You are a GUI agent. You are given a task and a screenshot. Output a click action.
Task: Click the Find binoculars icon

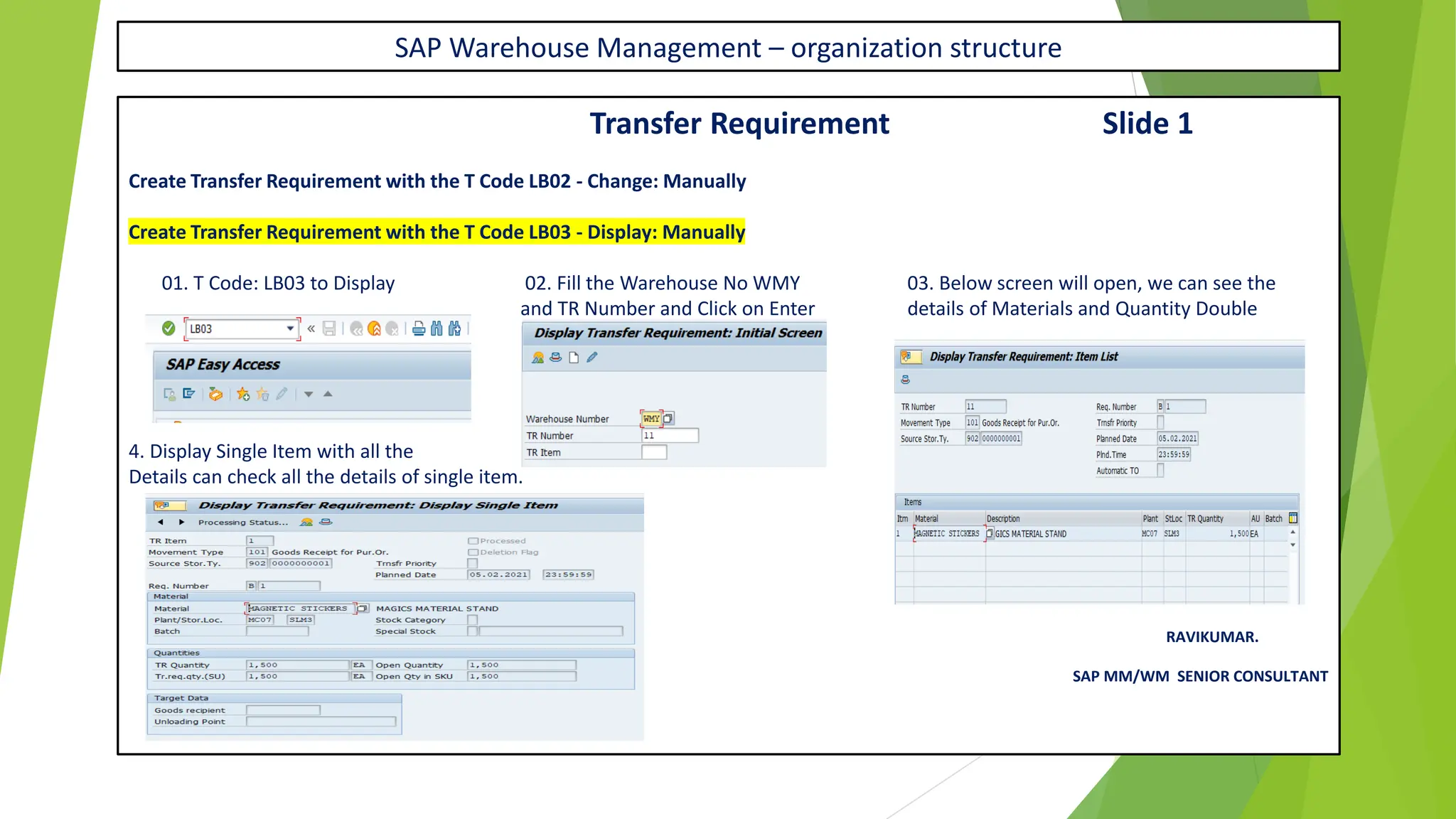click(x=437, y=328)
